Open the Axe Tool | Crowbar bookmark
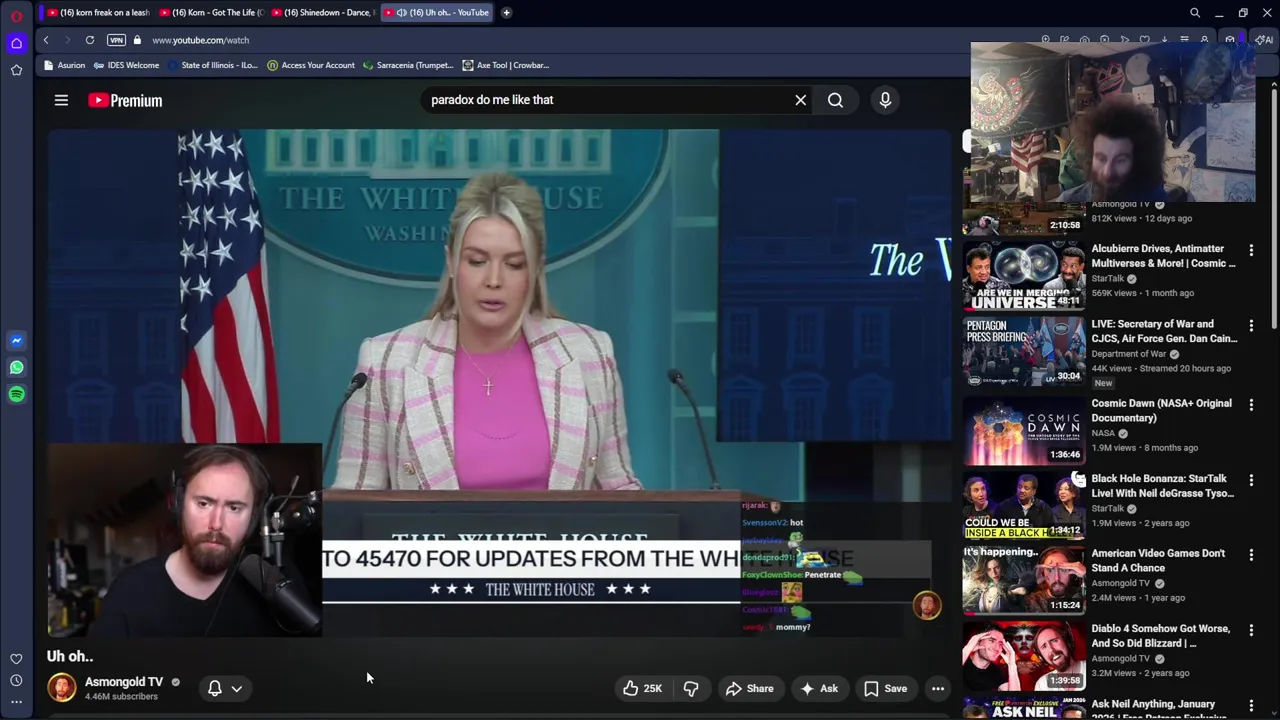Viewport: 1280px width, 720px height. point(506,65)
